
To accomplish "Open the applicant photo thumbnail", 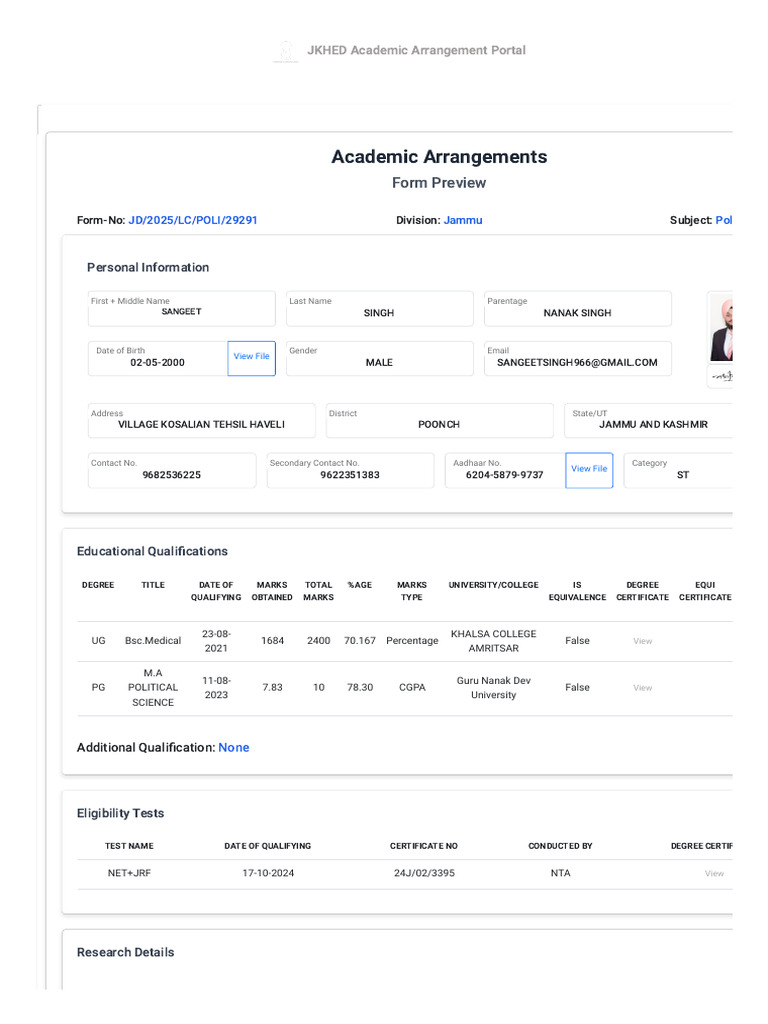I will click(721, 327).
